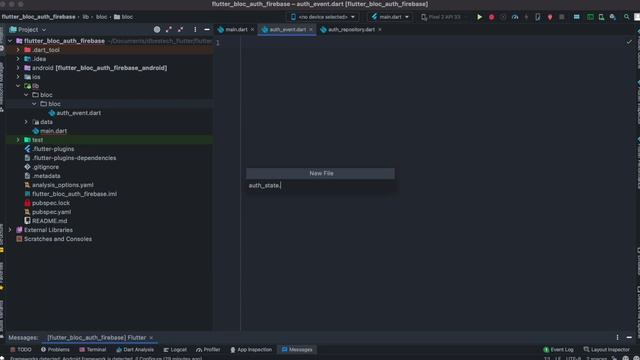
Task: Open Messages panel three-dot options
Action: (617, 338)
